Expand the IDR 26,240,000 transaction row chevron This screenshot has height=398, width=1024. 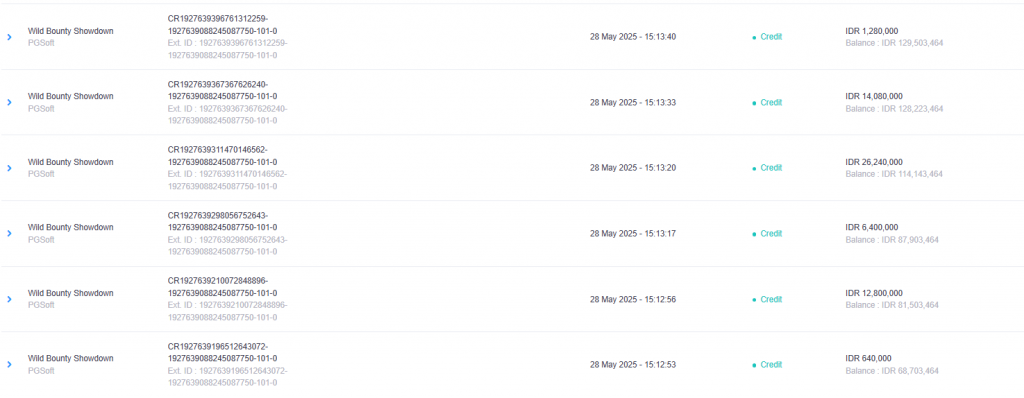[x=9, y=168]
